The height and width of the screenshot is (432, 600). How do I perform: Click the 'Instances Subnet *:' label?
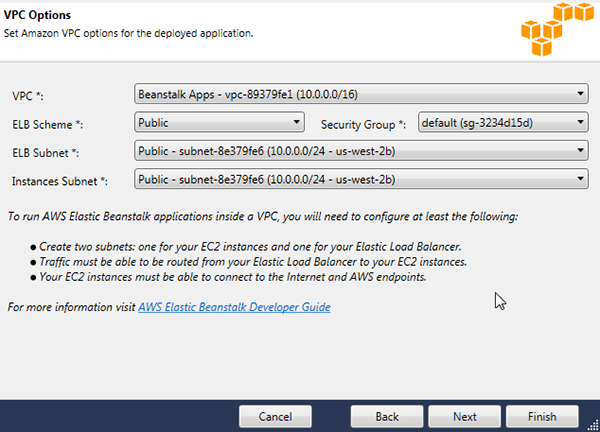60,181
